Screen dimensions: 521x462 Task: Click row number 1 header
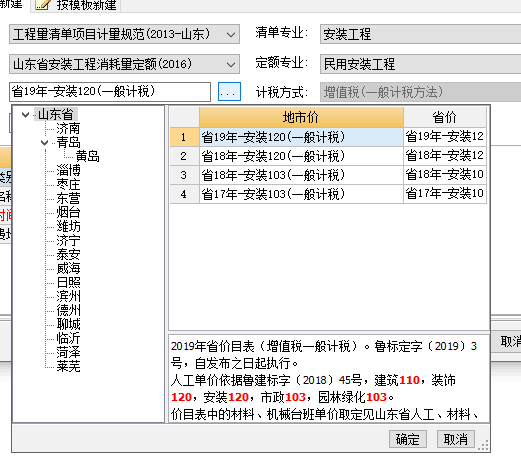[x=184, y=137]
